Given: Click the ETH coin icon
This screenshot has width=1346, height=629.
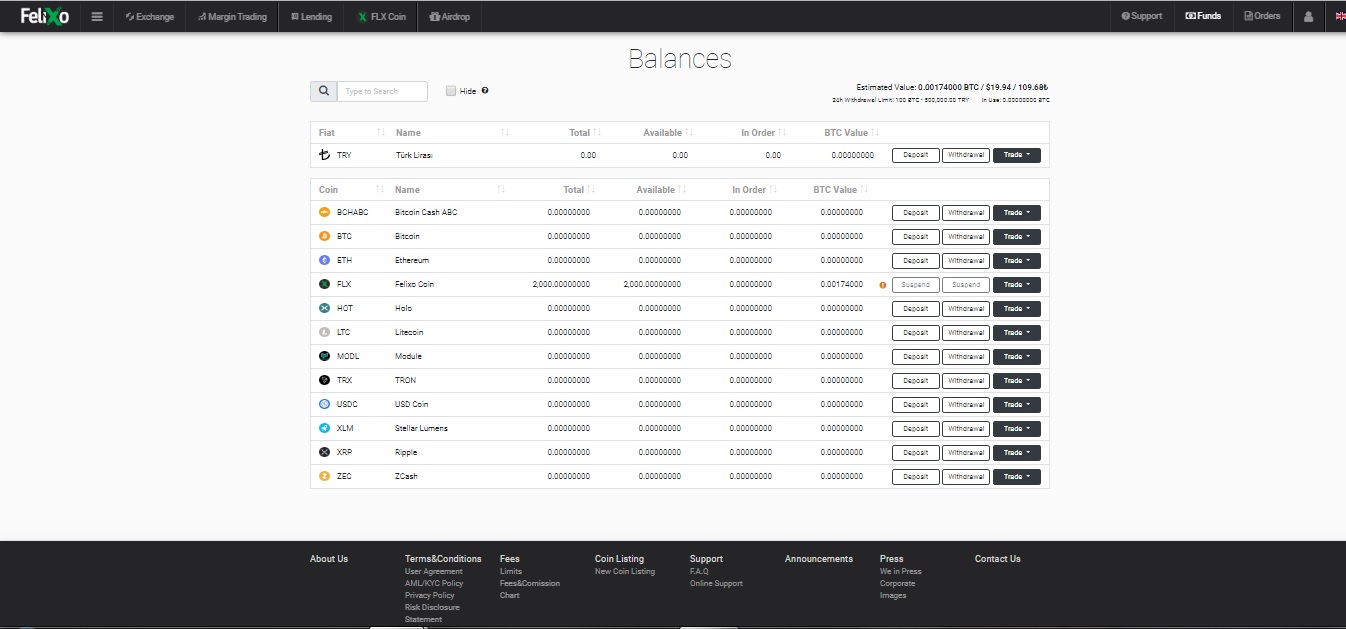Looking at the screenshot, I should pyautogui.click(x=324, y=260).
